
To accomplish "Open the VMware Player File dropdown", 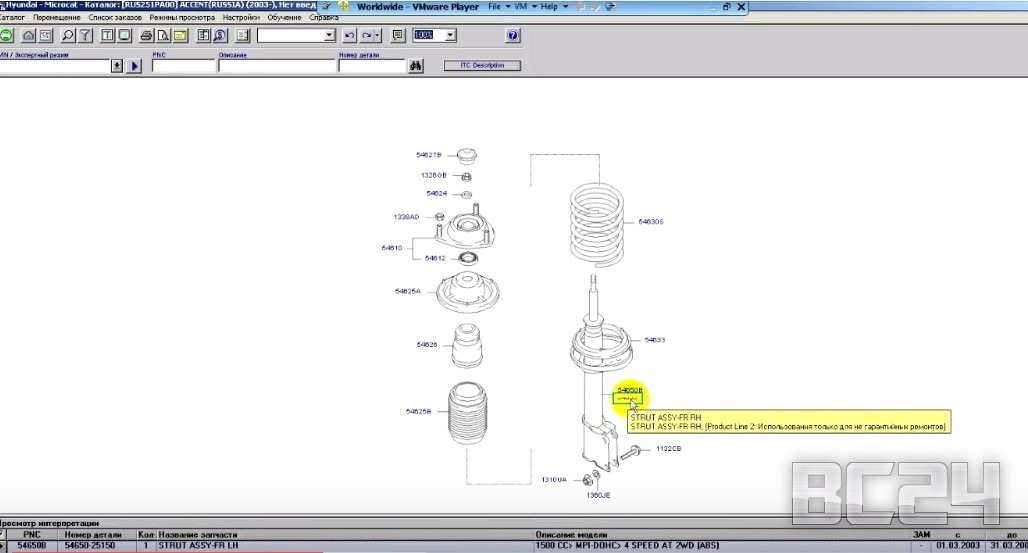I will (498, 7).
